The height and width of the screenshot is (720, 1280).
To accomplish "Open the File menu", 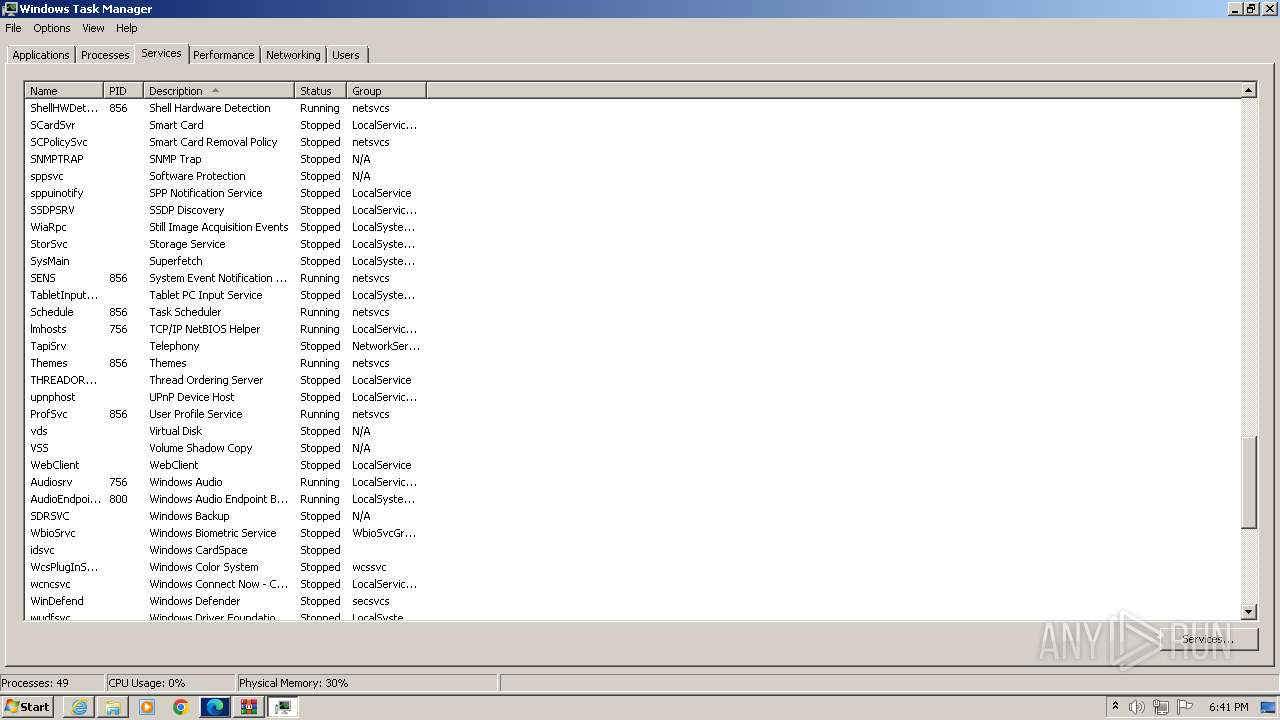I will (x=13, y=28).
